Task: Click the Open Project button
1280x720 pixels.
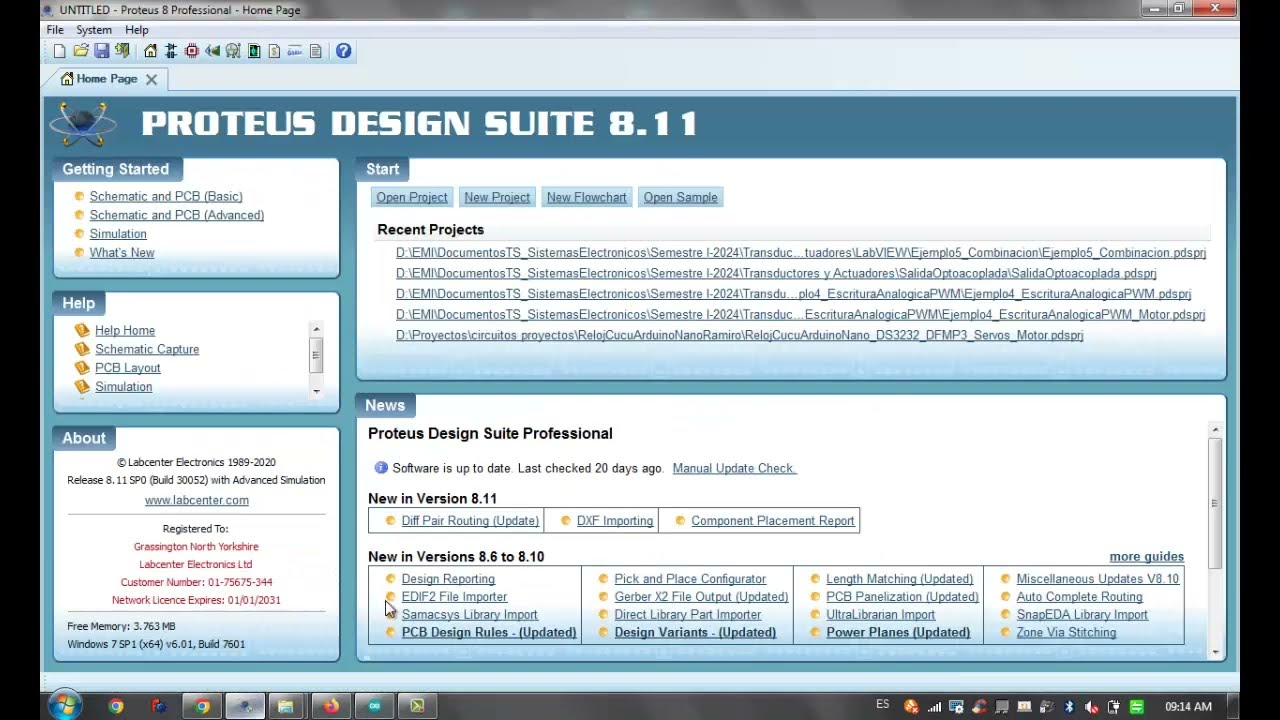Action: click(x=412, y=197)
